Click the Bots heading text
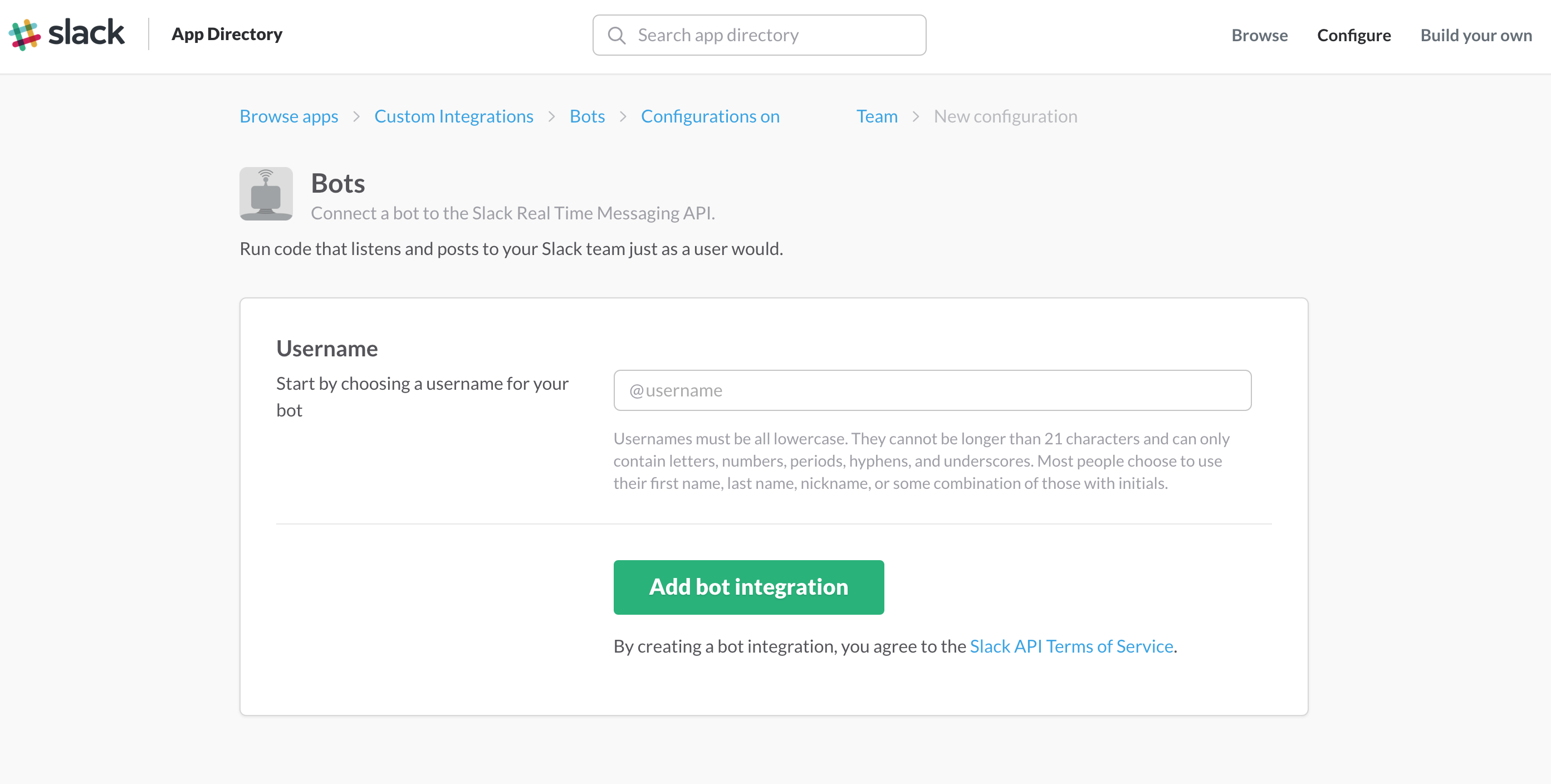 click(x=338, y=184)
